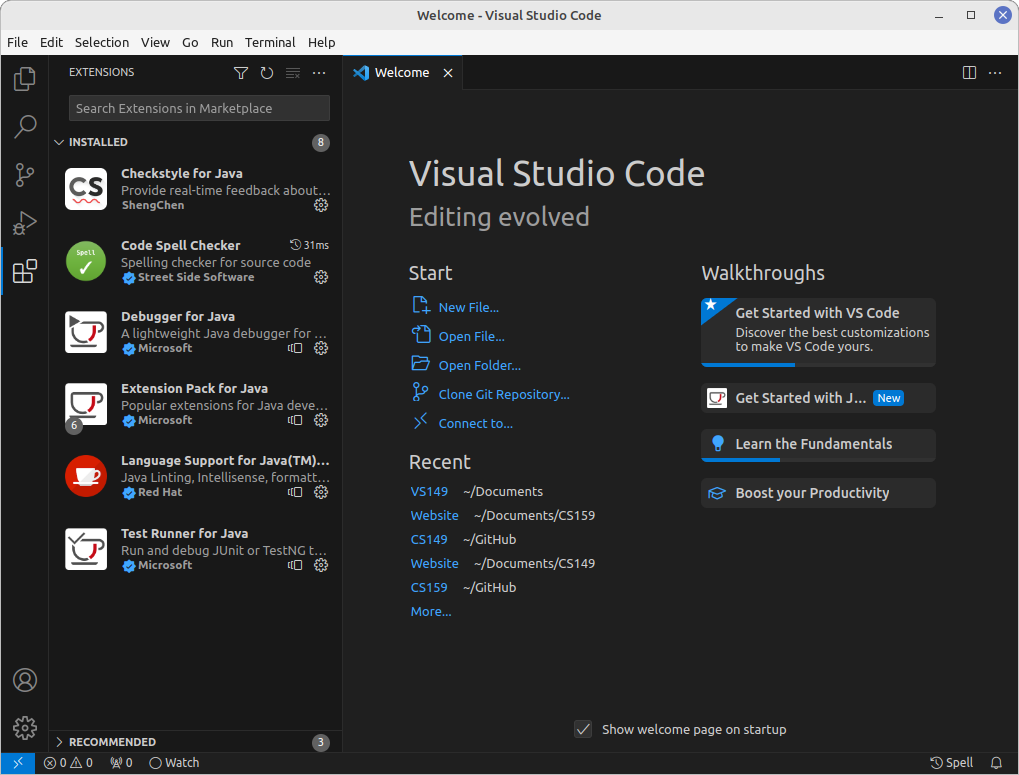The width and height of the screenshot is (1019, 775).
Task: Open the Explorer sidebar icon
Action: pos(24,79)
